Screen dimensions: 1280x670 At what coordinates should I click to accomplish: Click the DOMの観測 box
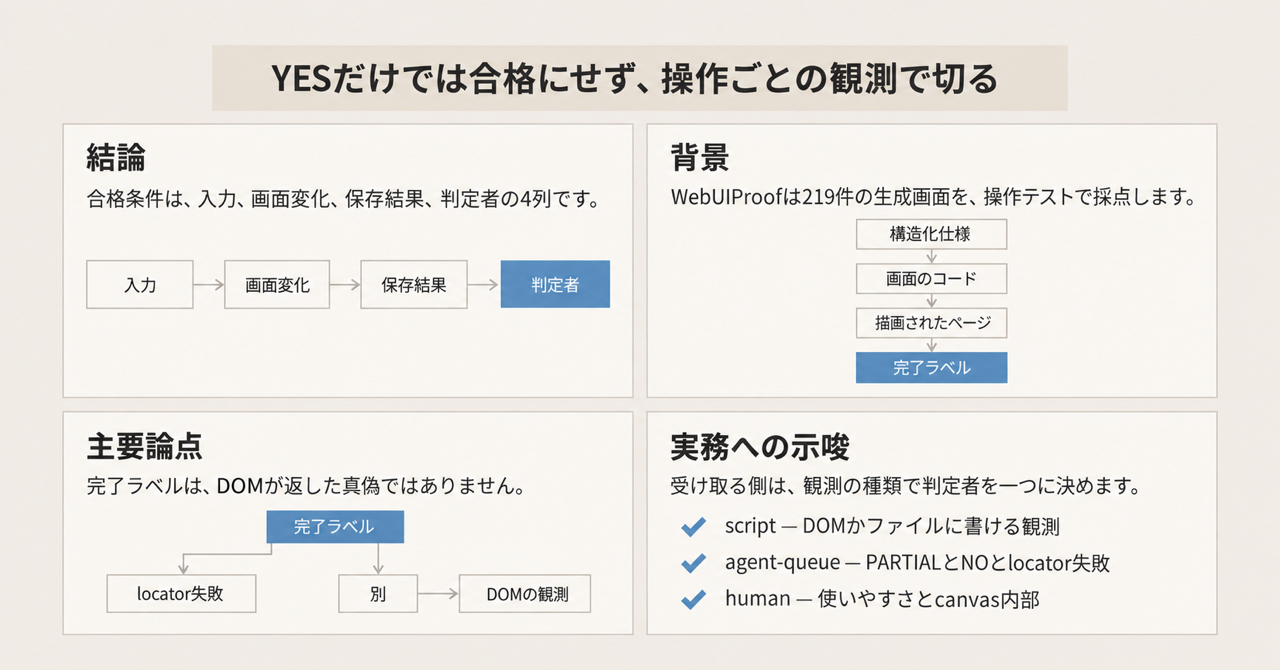point(526,594)
